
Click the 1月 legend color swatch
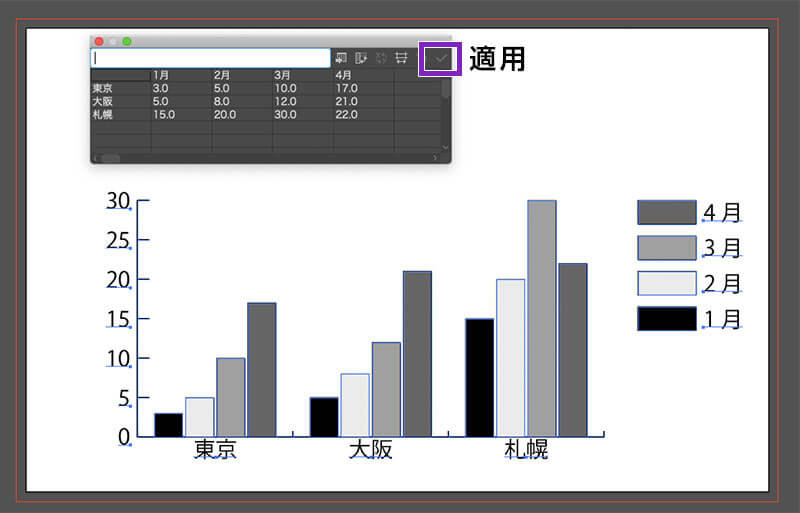point(667,319)
